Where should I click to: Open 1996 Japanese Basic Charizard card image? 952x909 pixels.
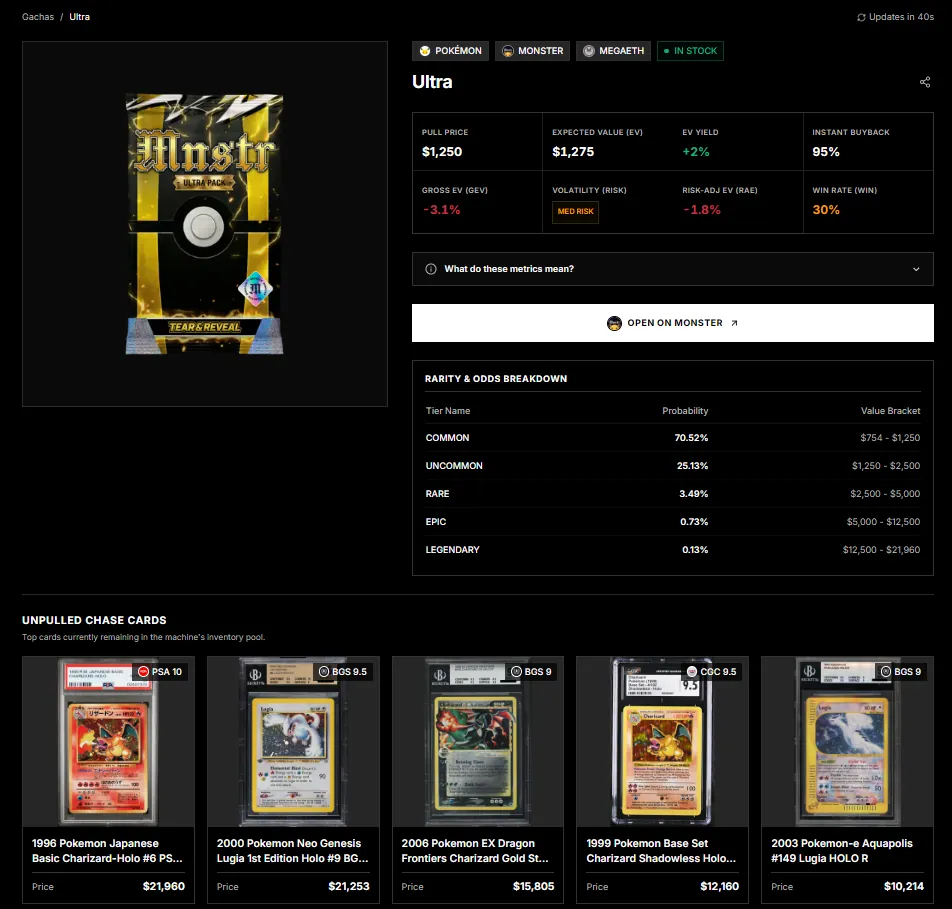[x=108, y=741]
